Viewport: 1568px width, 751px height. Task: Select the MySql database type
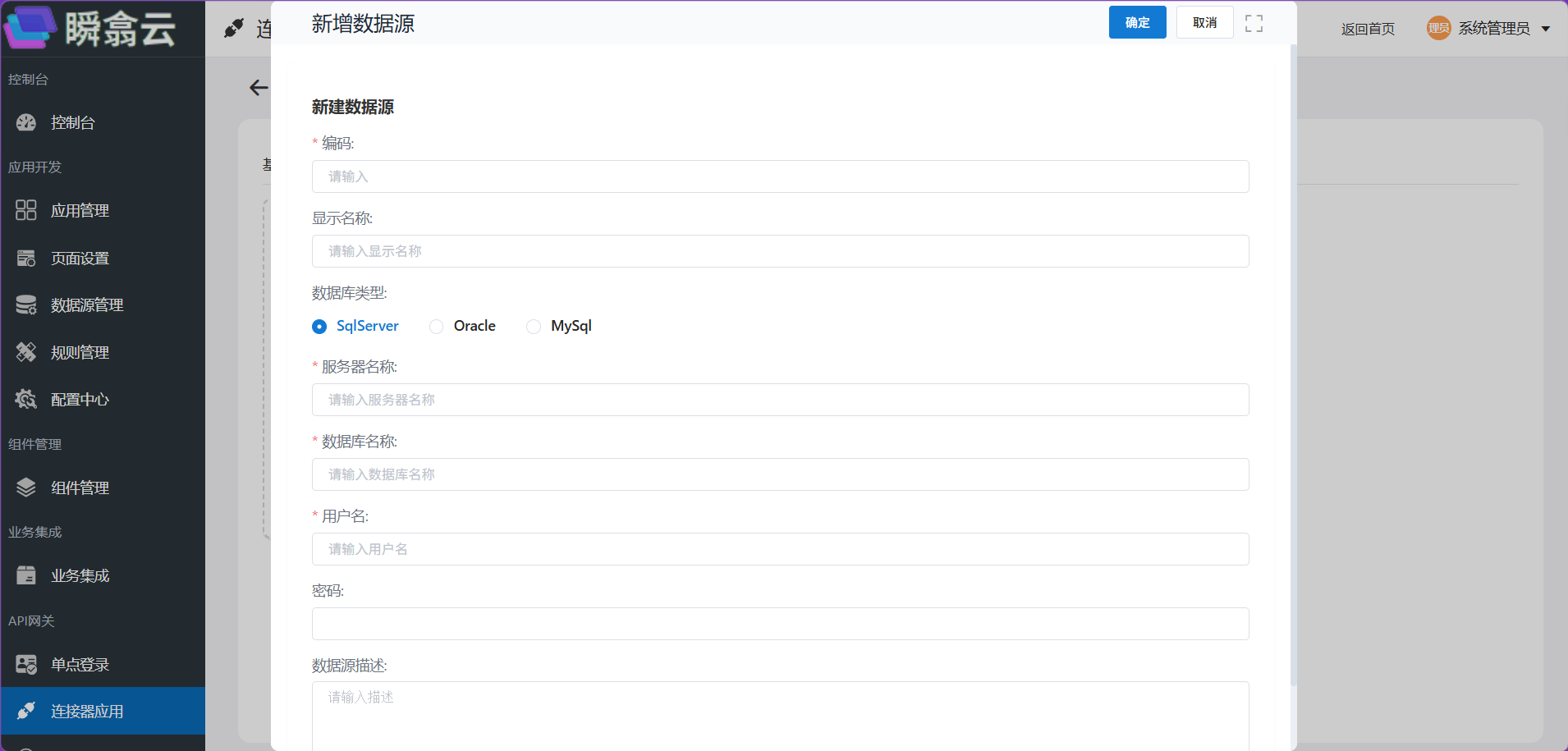[x=559, y=326]
